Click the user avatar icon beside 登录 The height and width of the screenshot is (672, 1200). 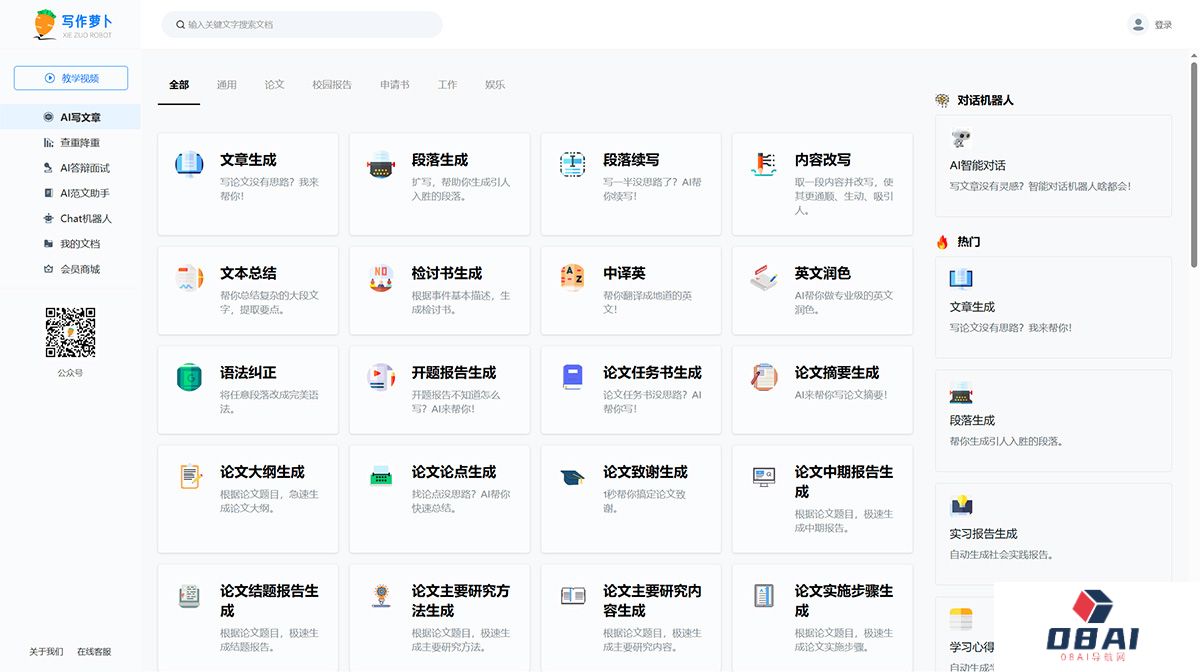point(1138,24)
